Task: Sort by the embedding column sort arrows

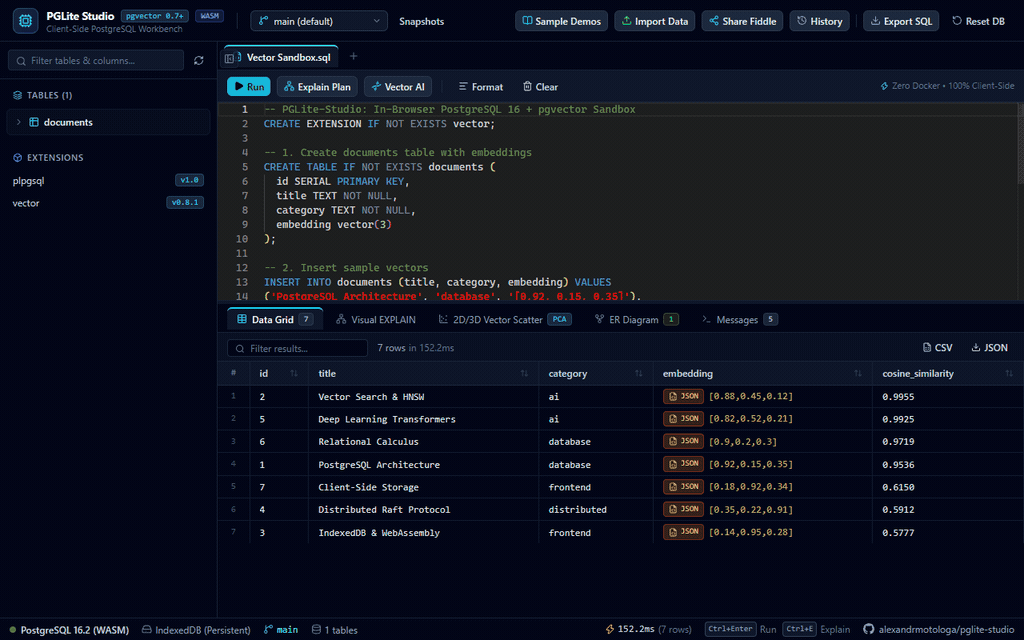Action: coord(857,374)
